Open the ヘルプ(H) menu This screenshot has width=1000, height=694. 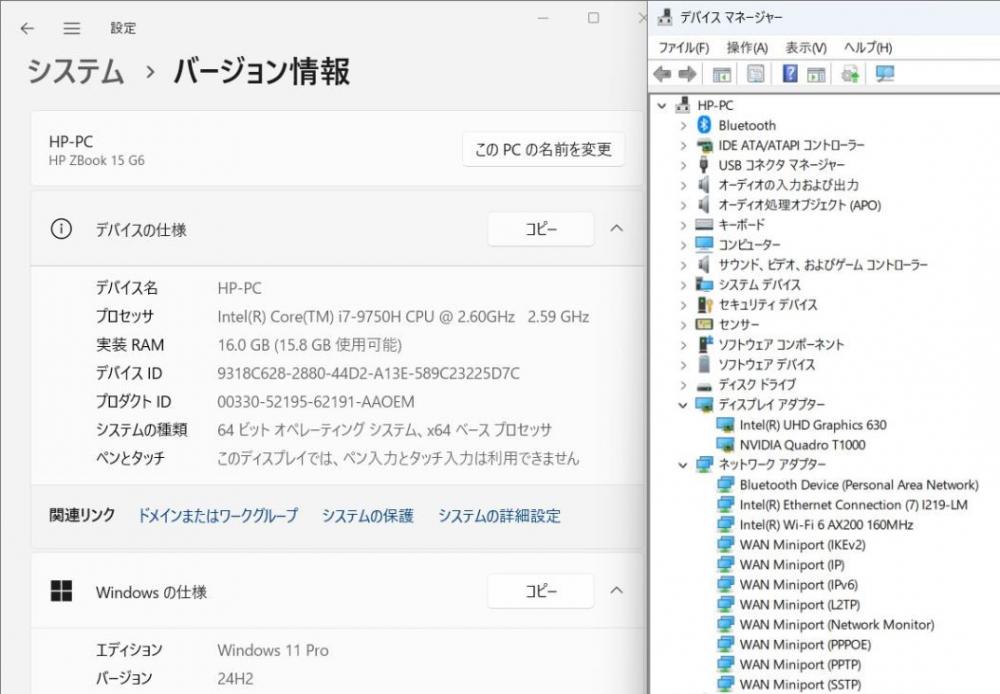coord(868,47)
